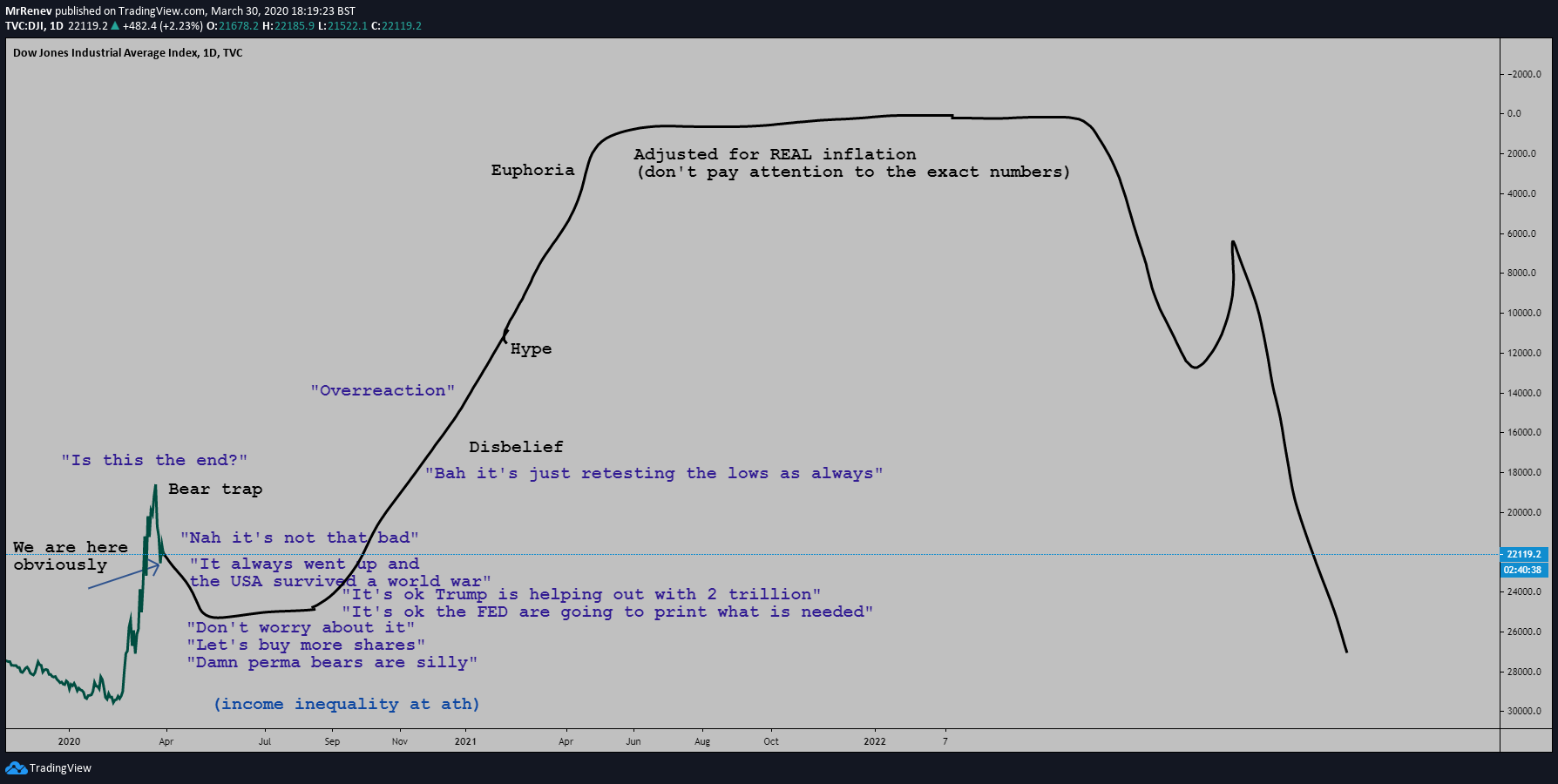
Task: Click the Oct label on time axis
Action: [x=771, y=741]
